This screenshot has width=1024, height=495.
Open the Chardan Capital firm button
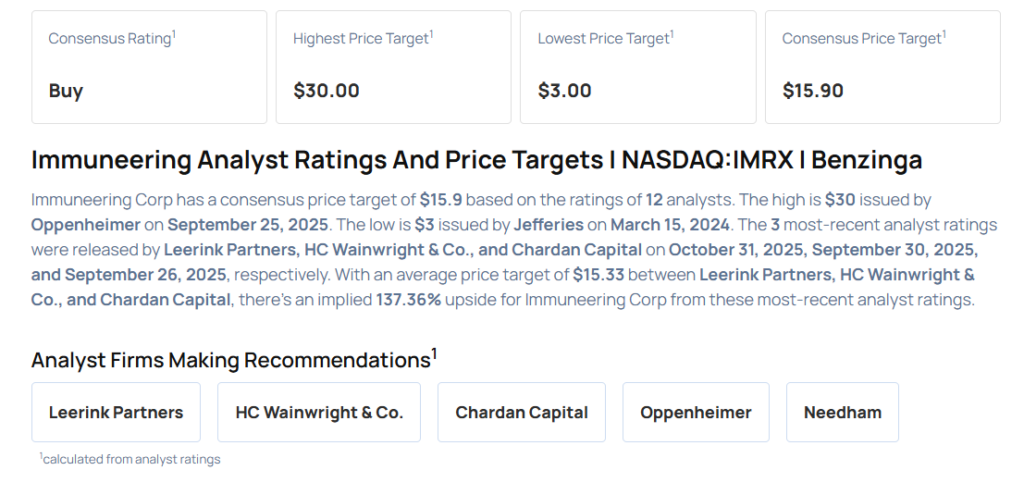tap(521, 412)
